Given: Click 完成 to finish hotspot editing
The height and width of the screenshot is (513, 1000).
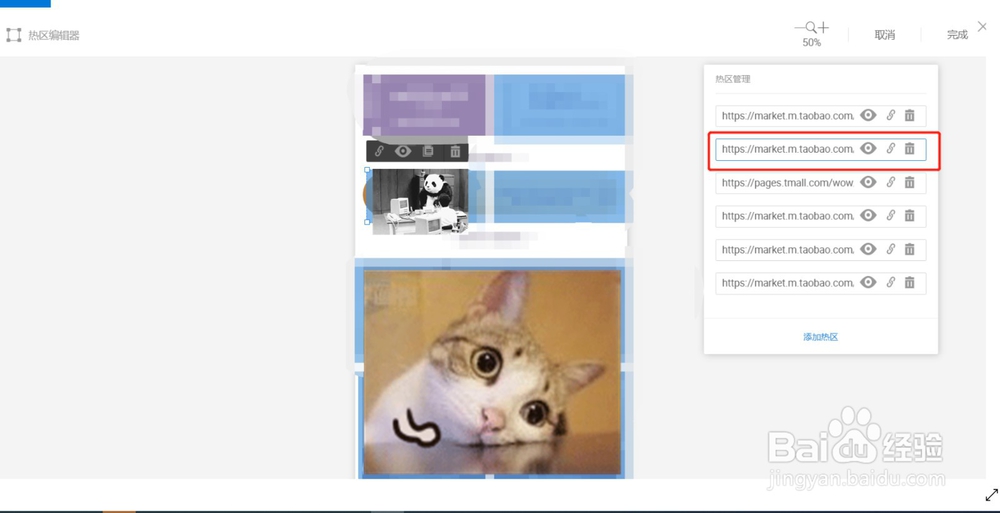Looking at the screenshot, I should (x=957, y=35).
